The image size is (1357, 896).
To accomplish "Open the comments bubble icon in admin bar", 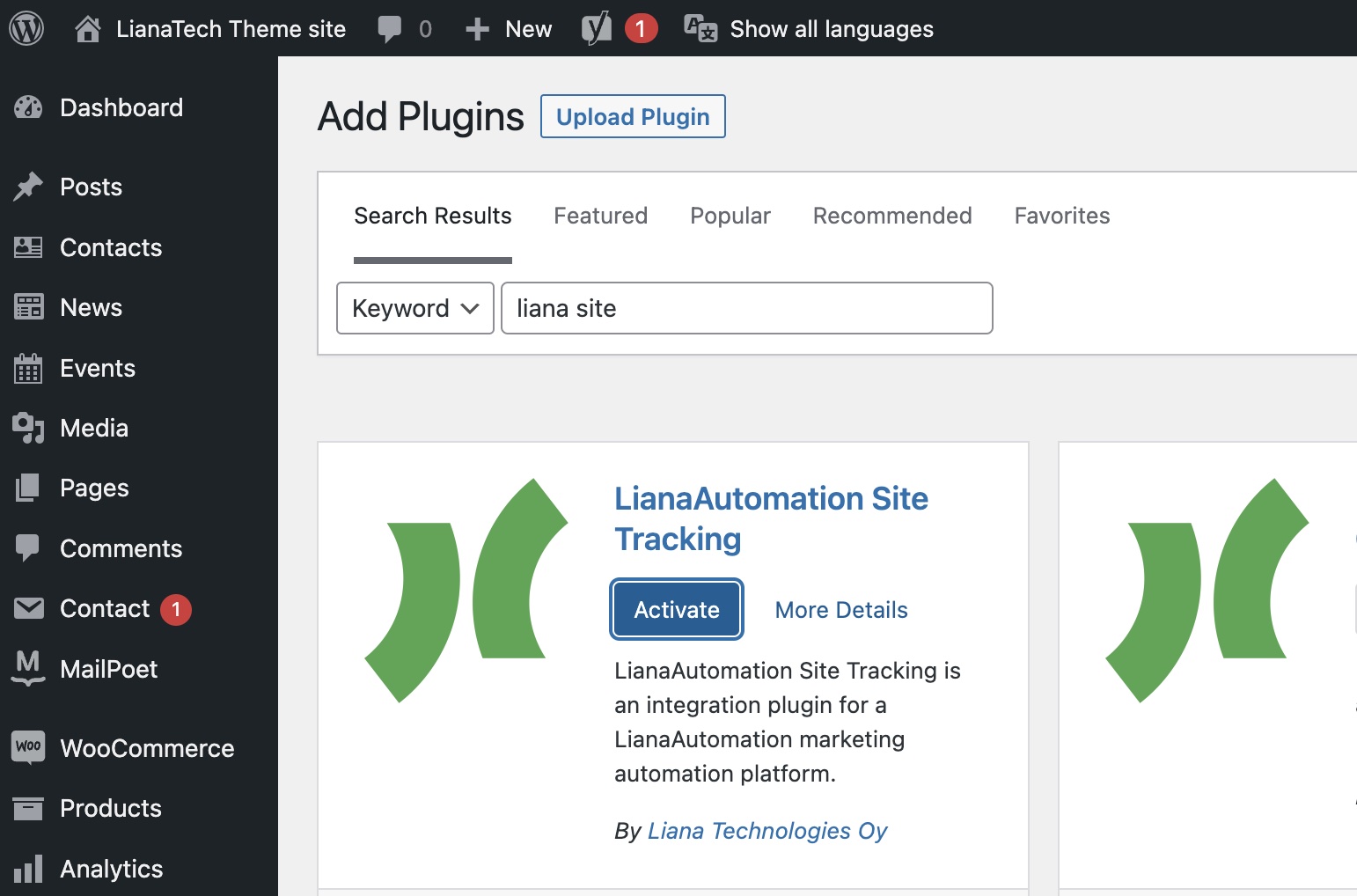I will [389, 29].
